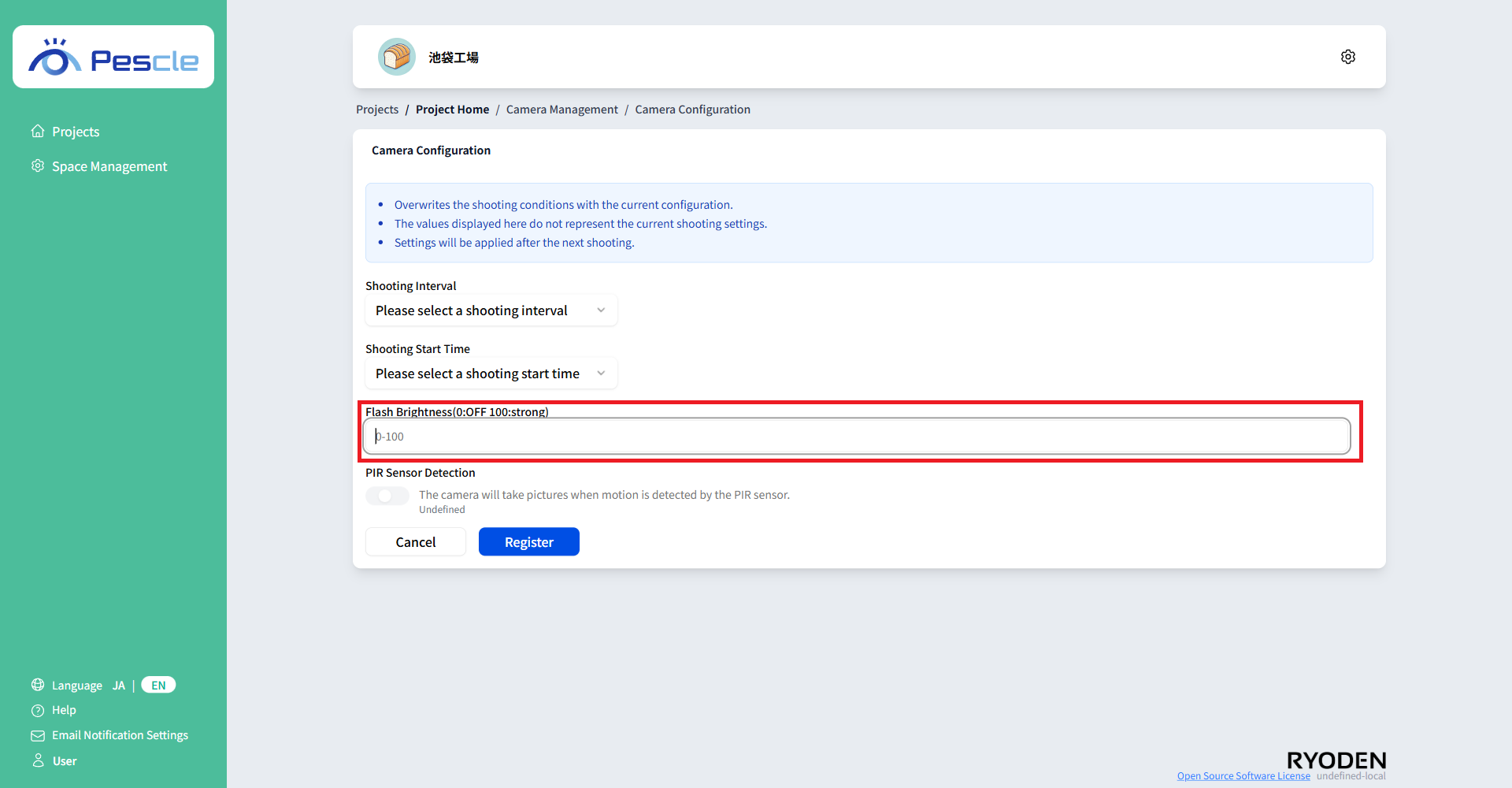Click the envelope Email Notification icon
The image size is (1512, 788).
38,735
